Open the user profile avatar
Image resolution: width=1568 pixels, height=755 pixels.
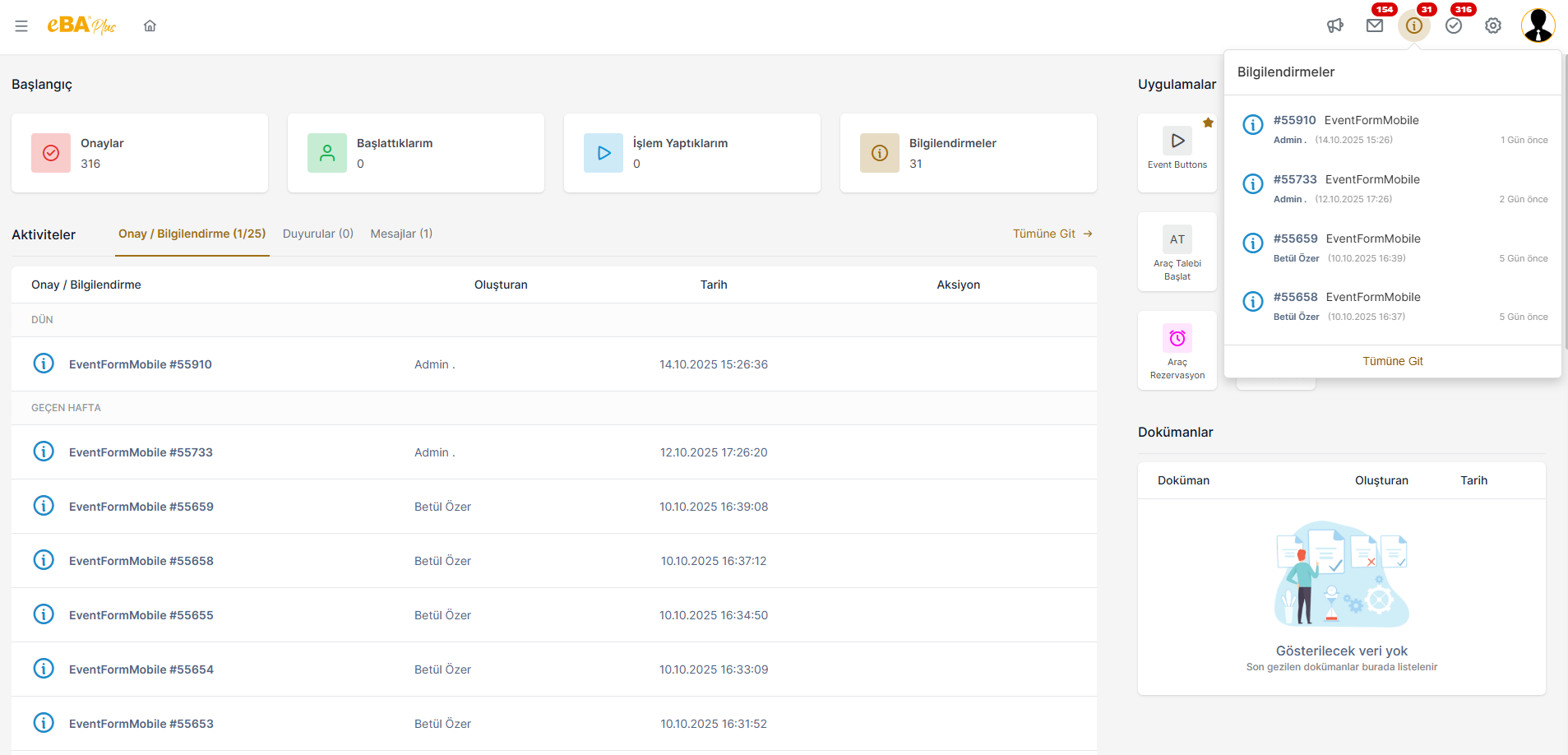1538,25
